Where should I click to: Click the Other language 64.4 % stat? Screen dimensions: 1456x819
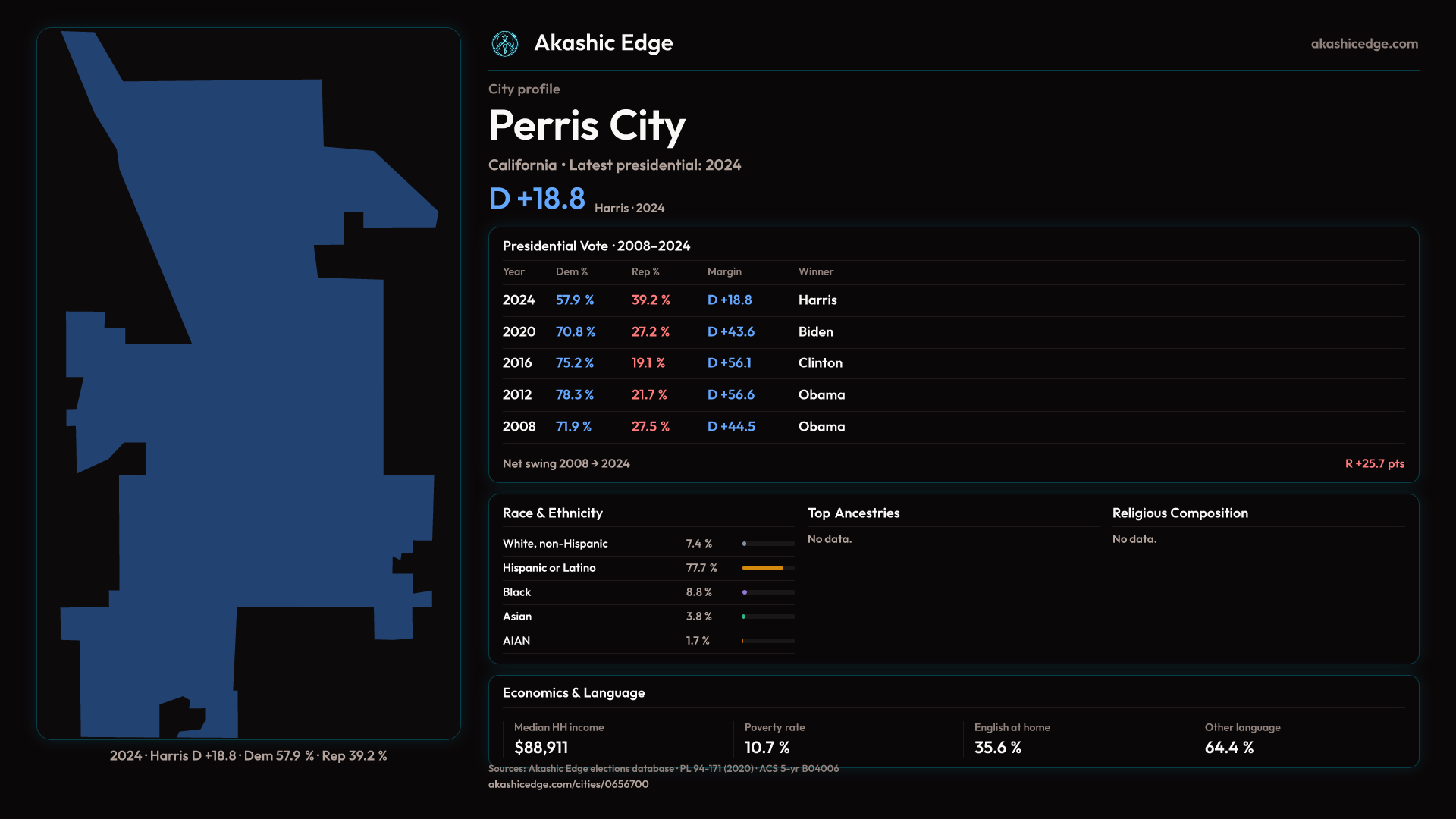click(1228, 748)
